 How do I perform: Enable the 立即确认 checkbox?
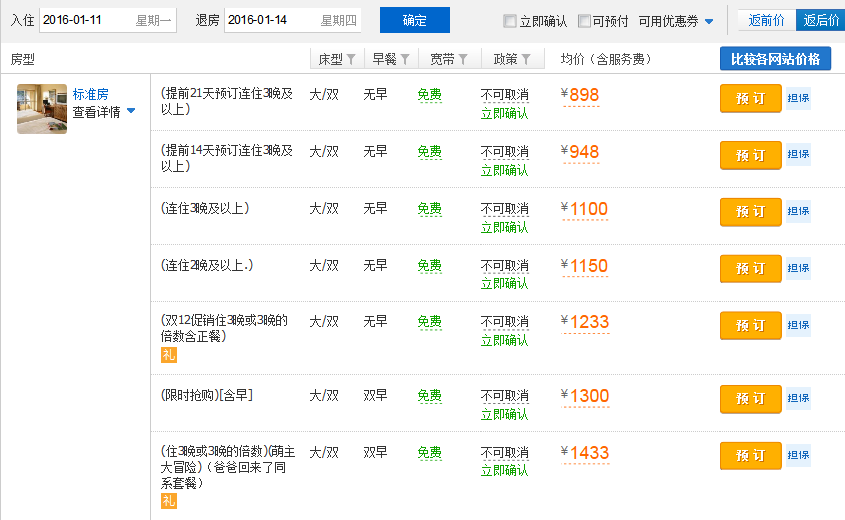[510, 21]
